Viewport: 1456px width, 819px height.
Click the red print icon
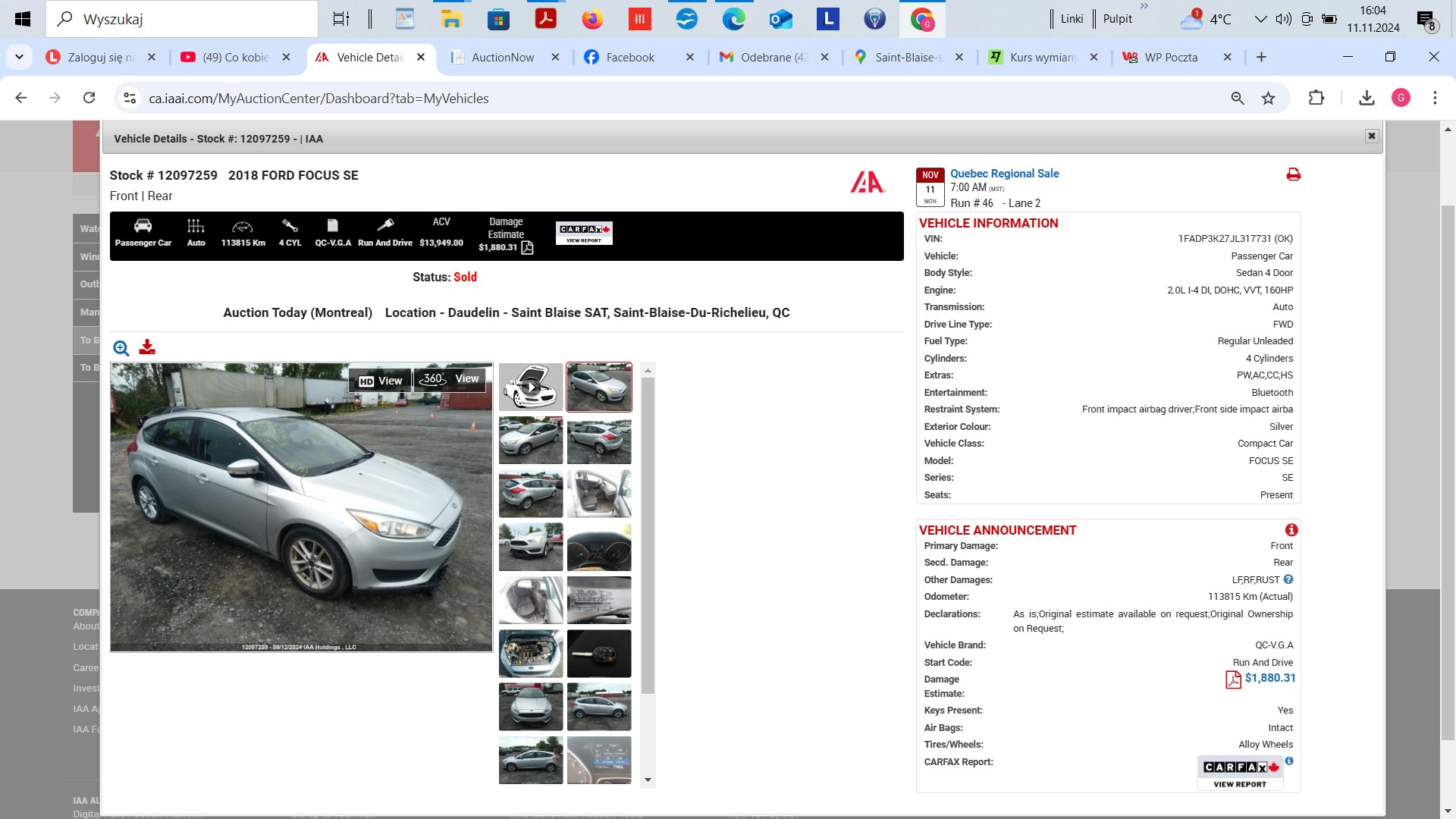coord(1294,174)
